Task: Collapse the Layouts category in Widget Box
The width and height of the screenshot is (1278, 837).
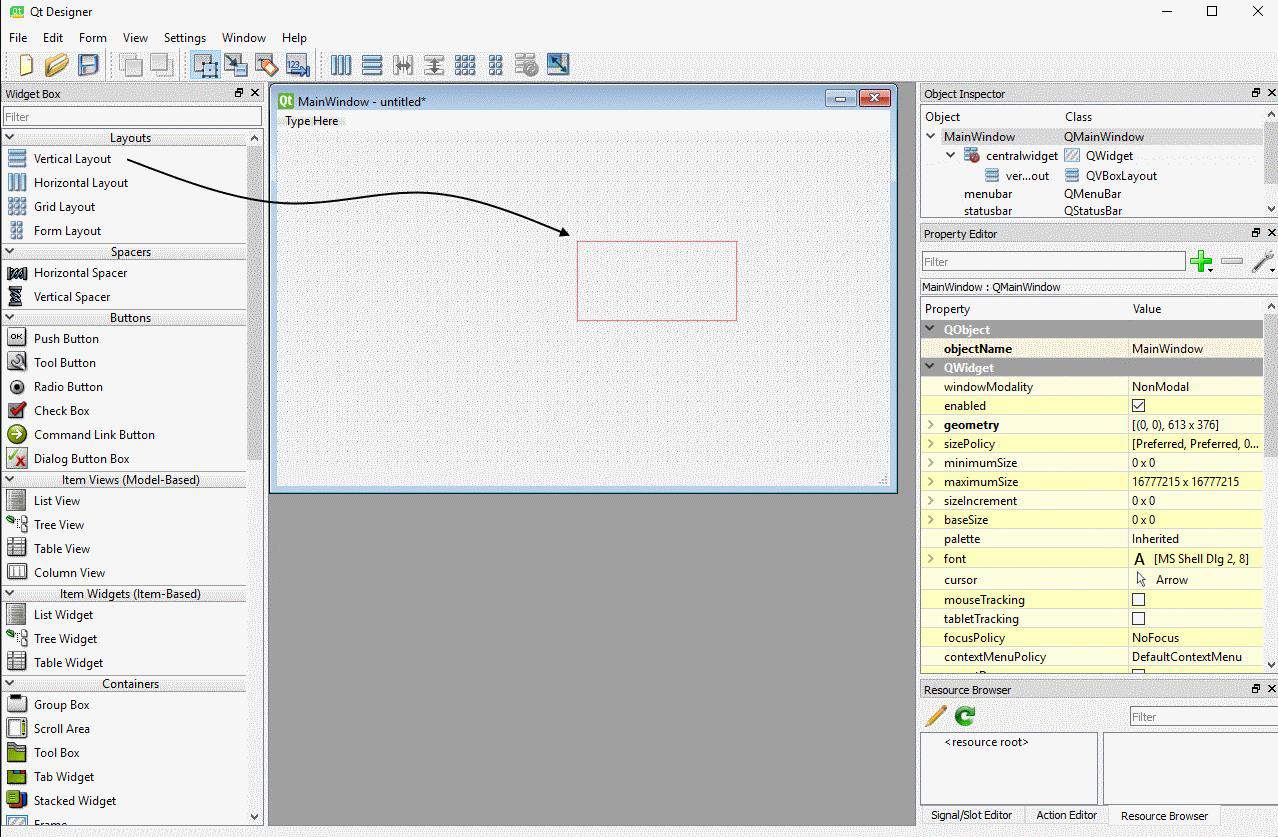Action: (10, 138)
